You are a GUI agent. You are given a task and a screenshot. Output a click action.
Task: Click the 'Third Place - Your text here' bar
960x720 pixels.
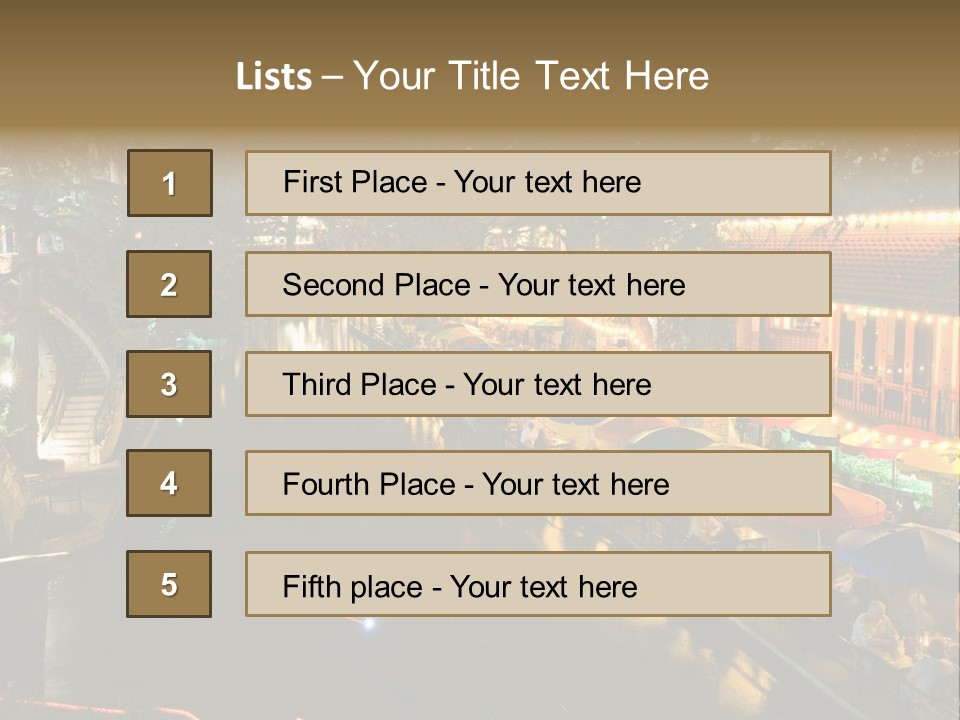pos(538,384)
